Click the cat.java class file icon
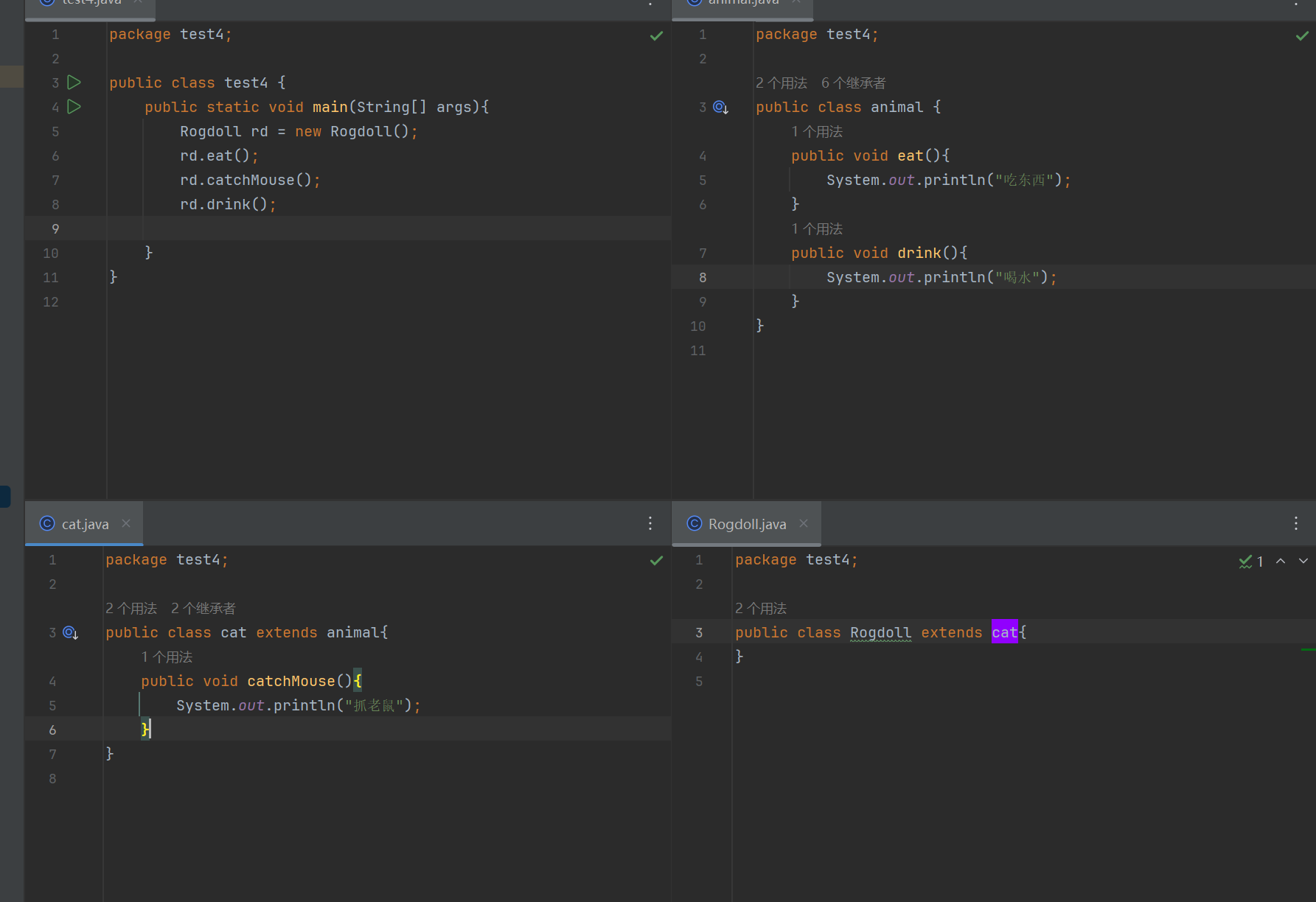The width and height of the screenshot is (1316, 902). [47, 523]
